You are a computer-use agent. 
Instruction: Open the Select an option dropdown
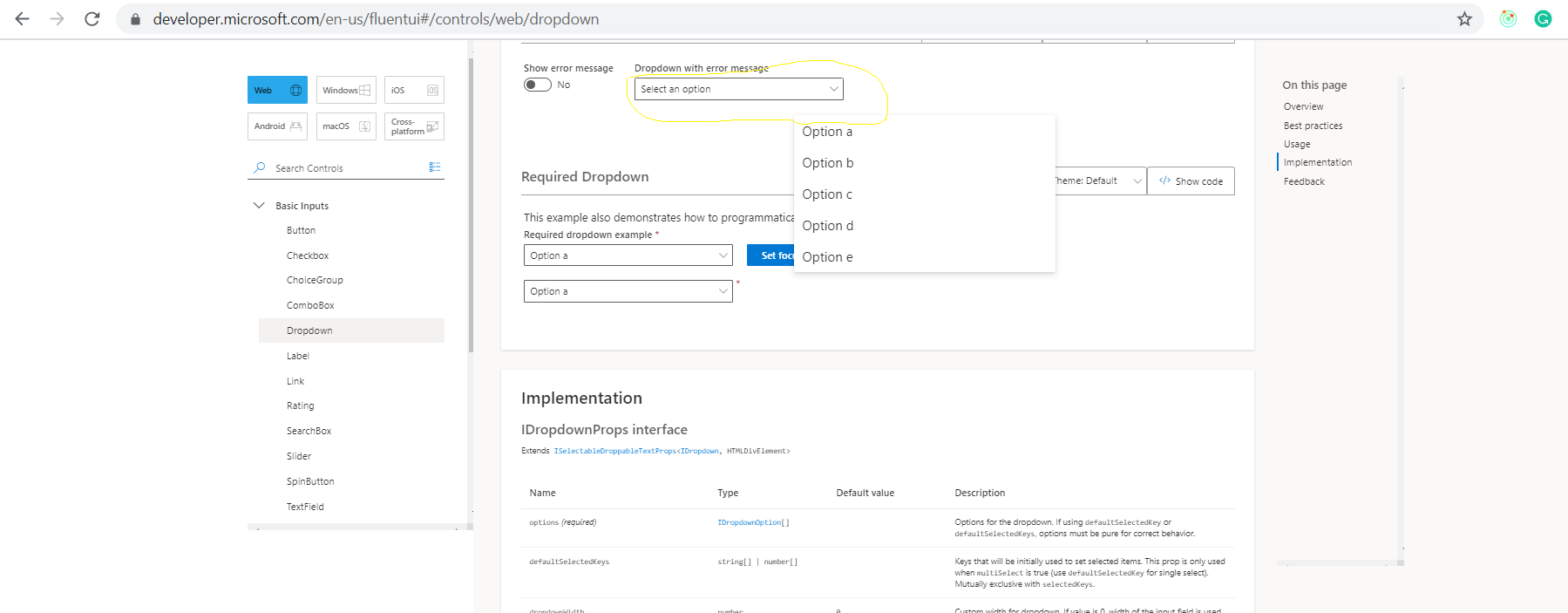pos(738,89)
